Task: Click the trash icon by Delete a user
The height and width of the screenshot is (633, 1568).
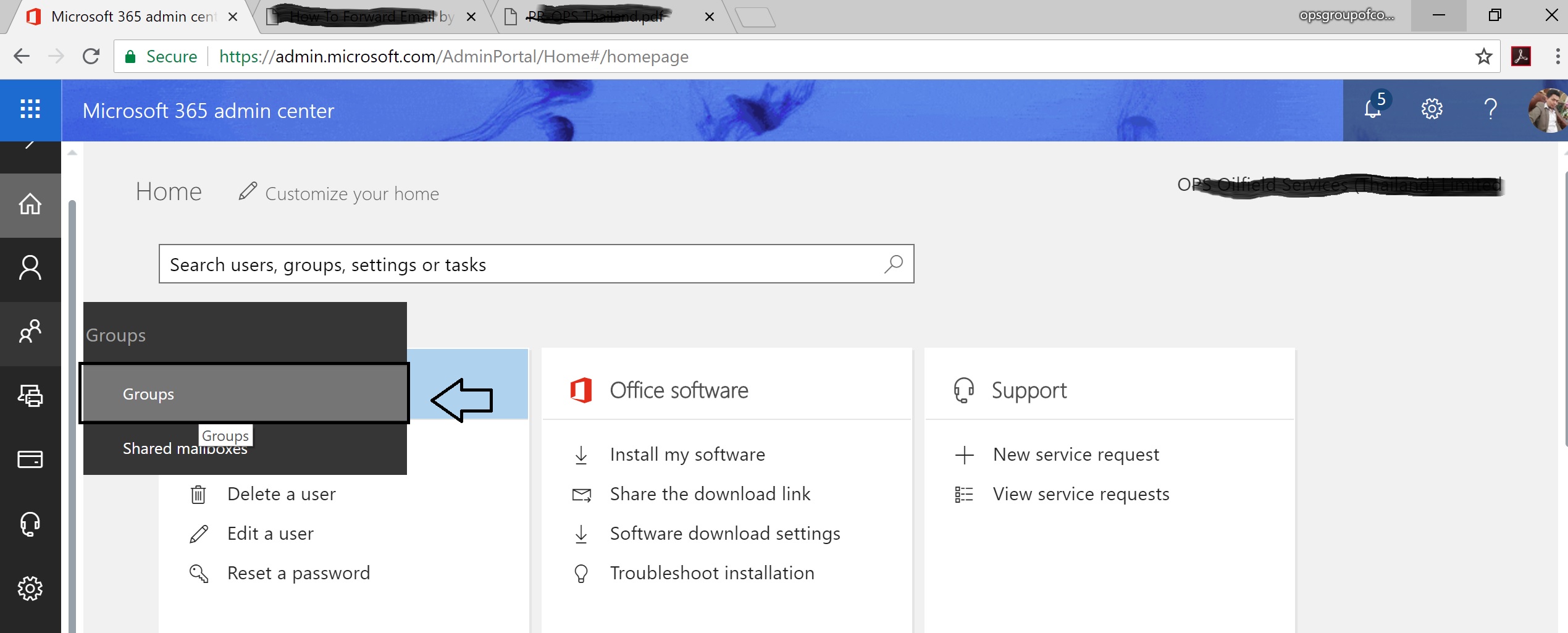Action: (x=198, y=494)
